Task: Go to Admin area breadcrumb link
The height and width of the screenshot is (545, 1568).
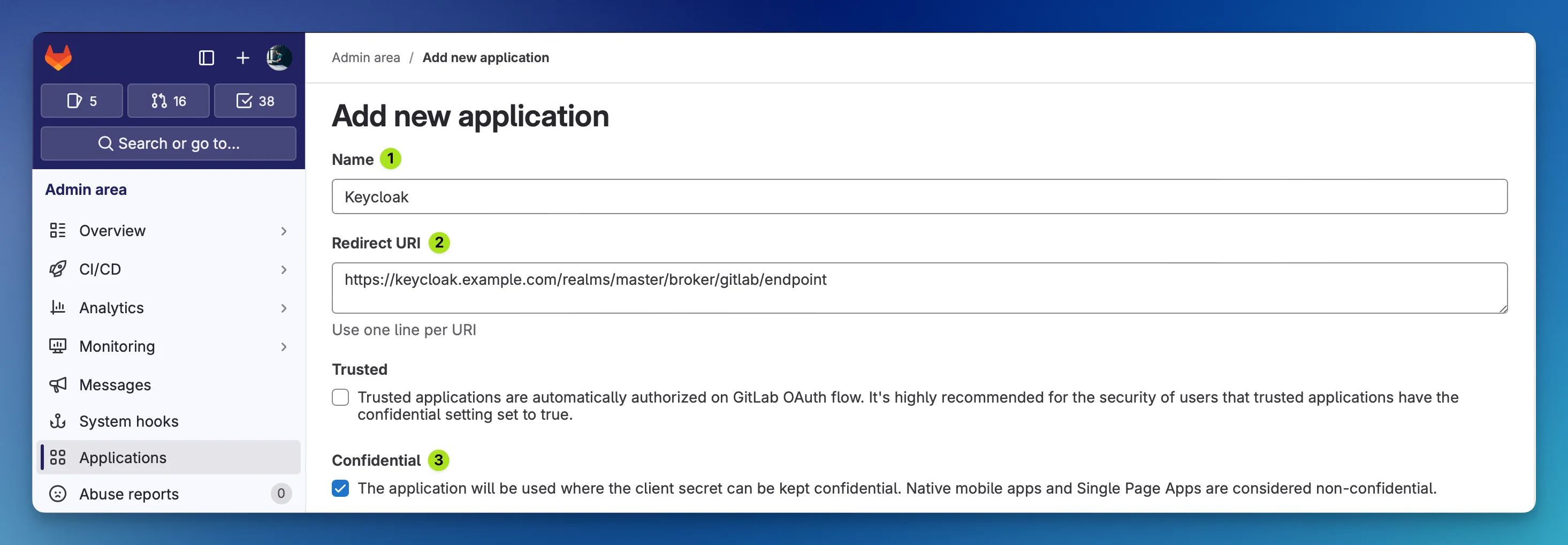Action: [366, 57]
